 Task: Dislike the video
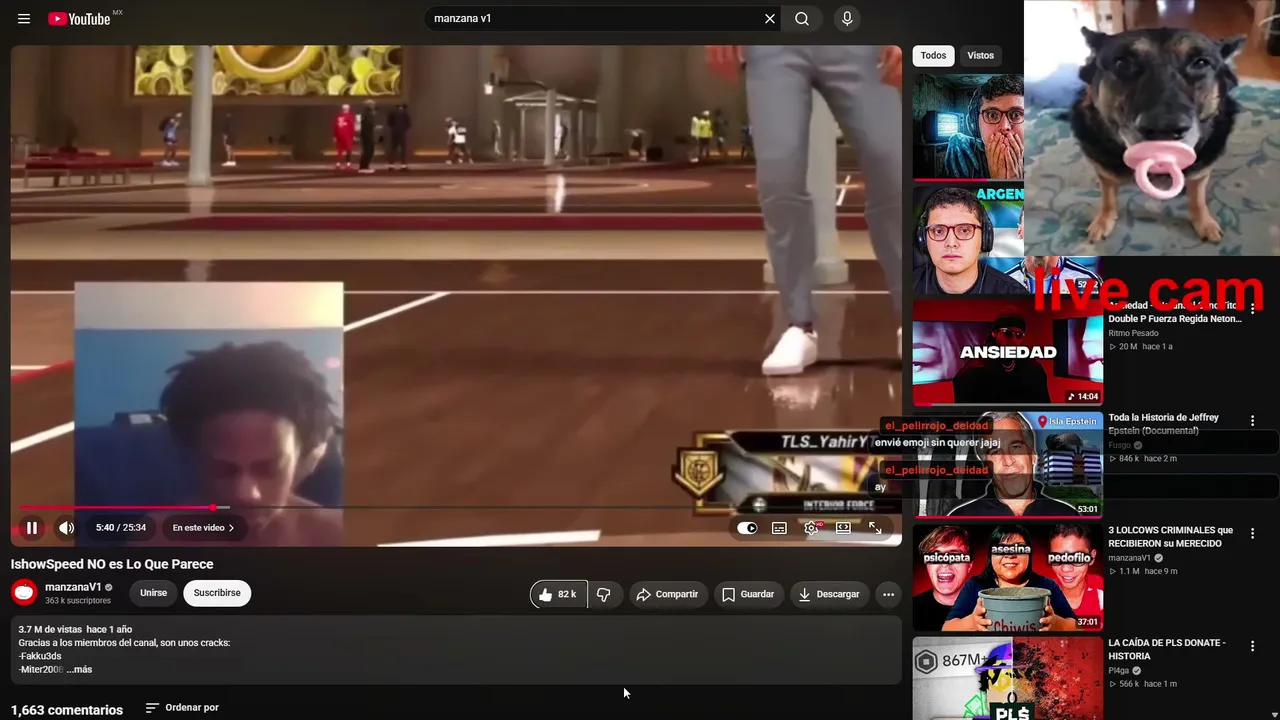click(604, 594)
